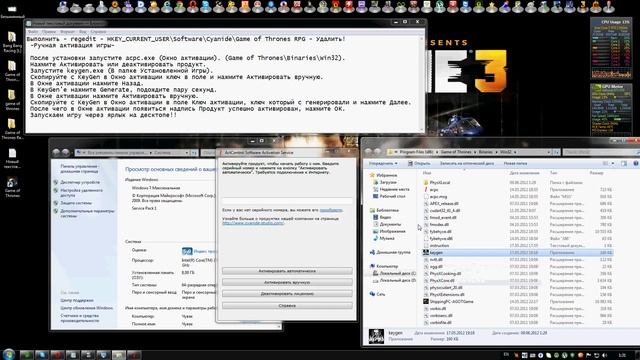Viewport: 640px width, 360px height.
Task: Open Notepad Файл menu
Action: point(33,31)
